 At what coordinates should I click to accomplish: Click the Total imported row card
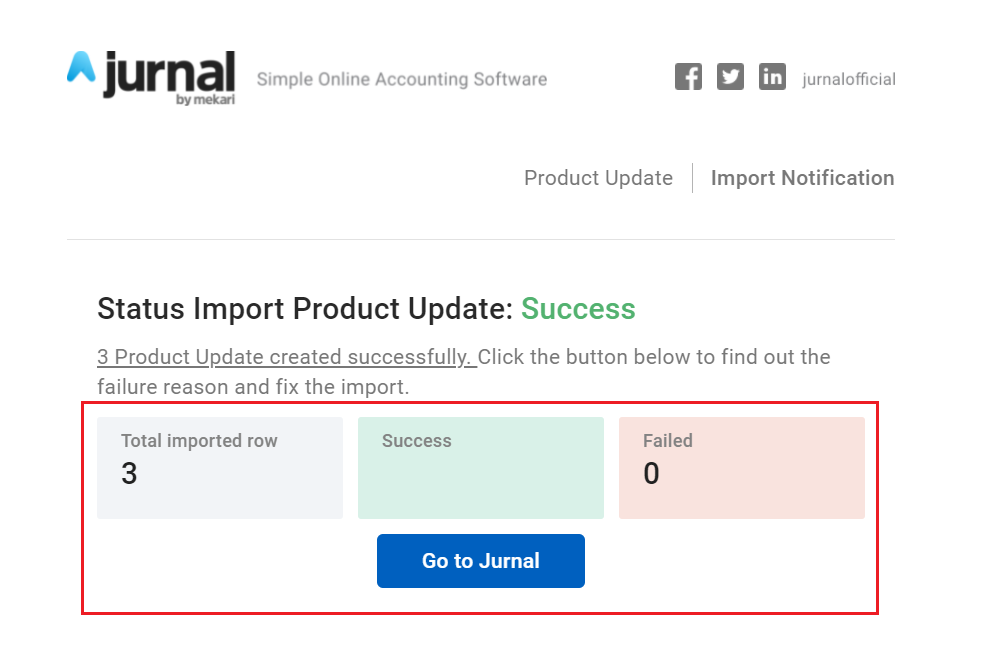pos(220,468)
